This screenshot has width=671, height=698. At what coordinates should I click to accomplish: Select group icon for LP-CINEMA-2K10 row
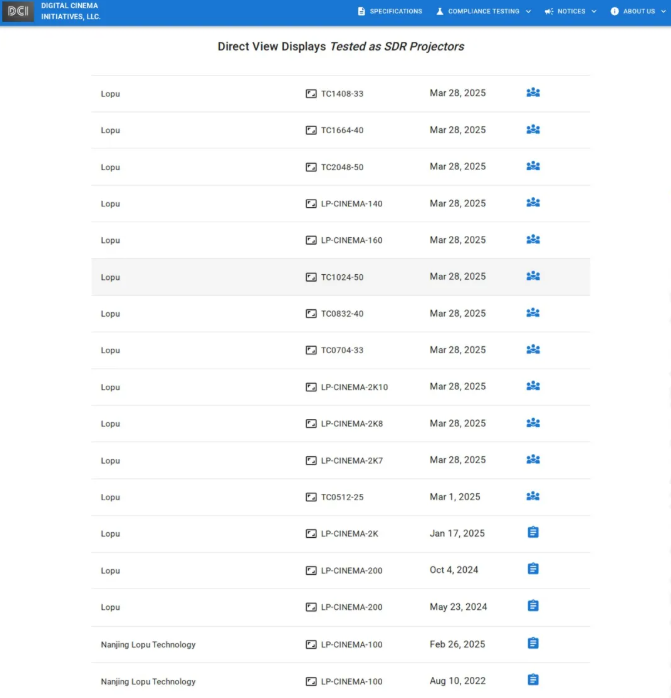click(x=533, y=386)
